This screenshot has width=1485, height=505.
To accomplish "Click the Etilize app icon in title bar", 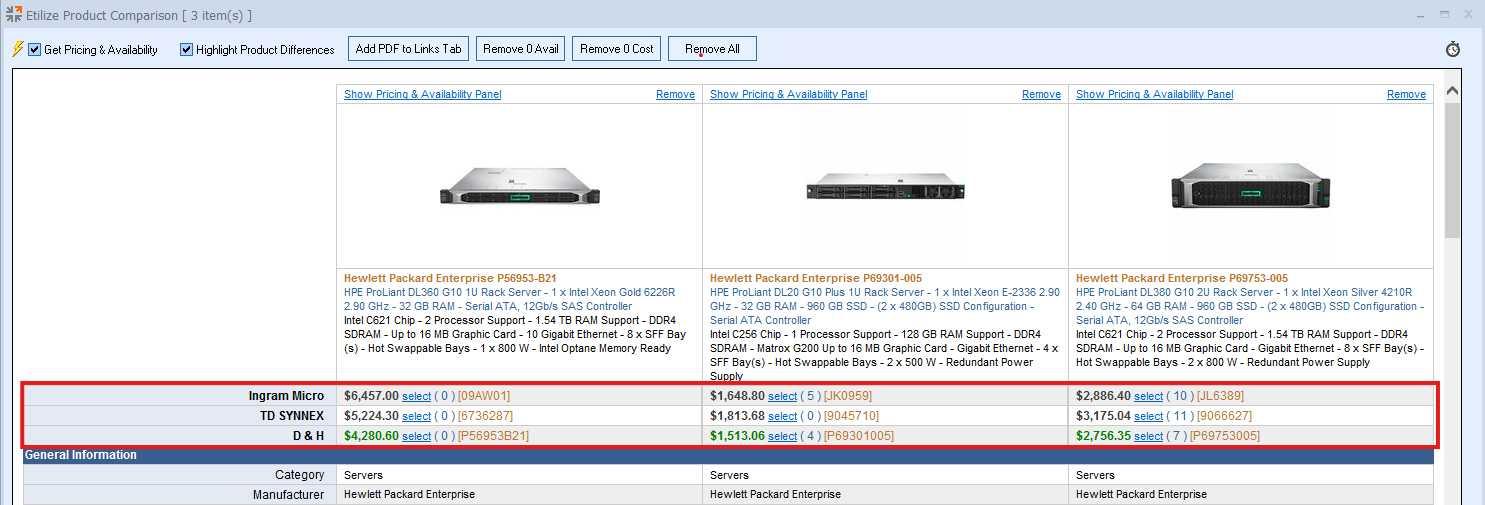I will click(x=13, y=15).
